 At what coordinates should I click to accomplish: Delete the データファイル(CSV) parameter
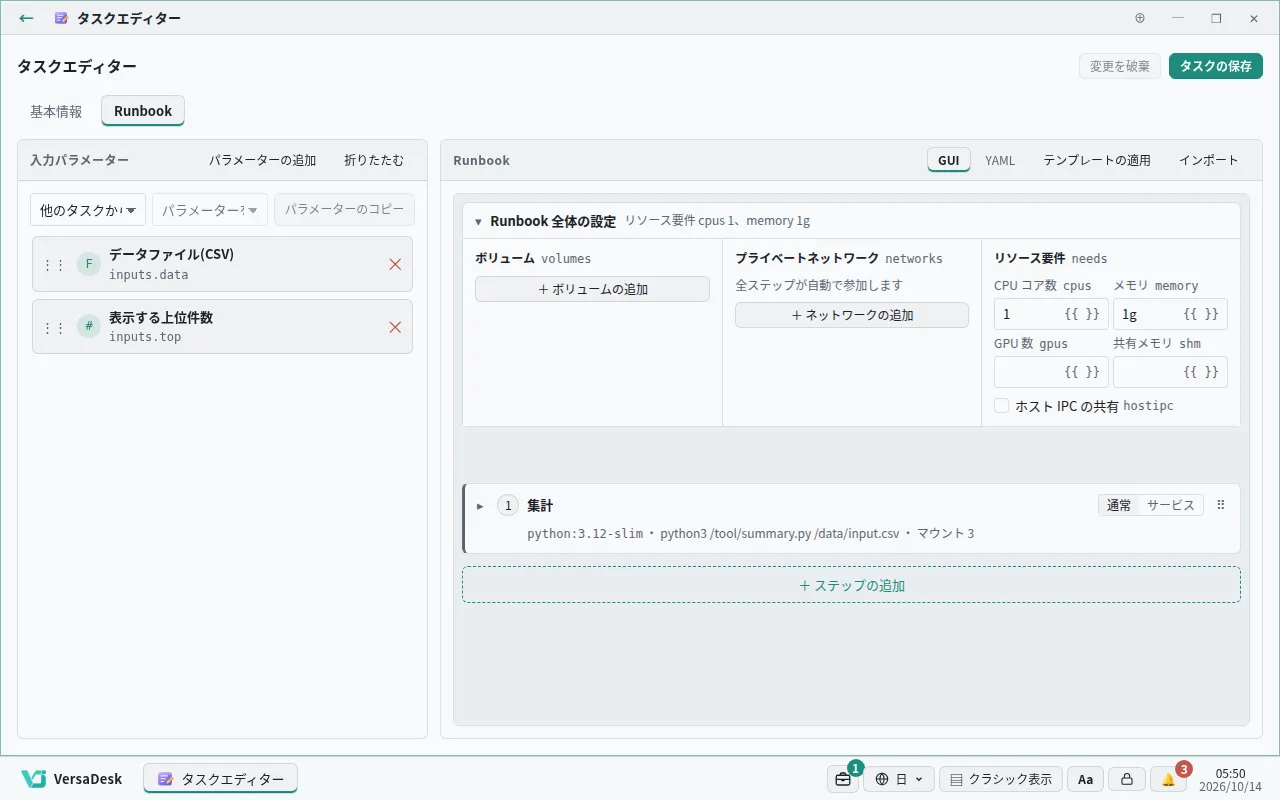coord(395,264)
